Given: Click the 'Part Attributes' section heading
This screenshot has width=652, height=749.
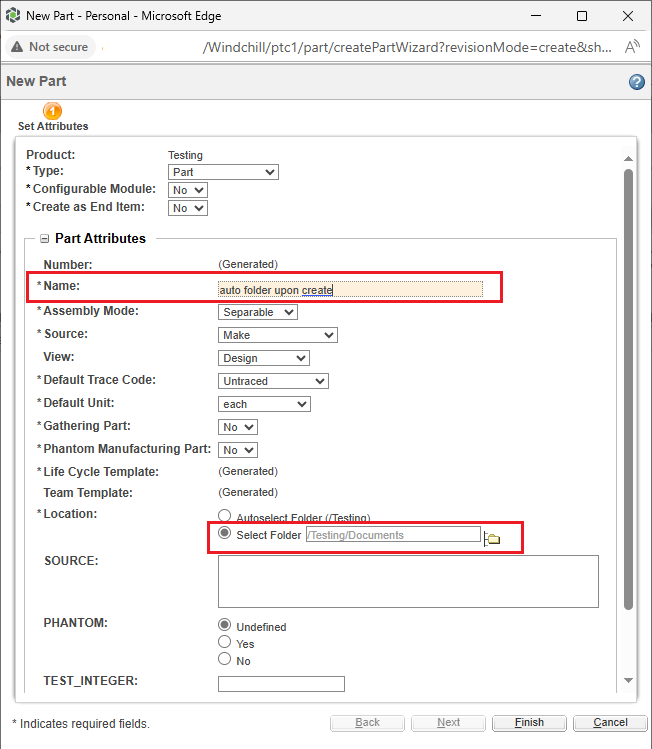Looking at the screenshot, I should point(100,238).
